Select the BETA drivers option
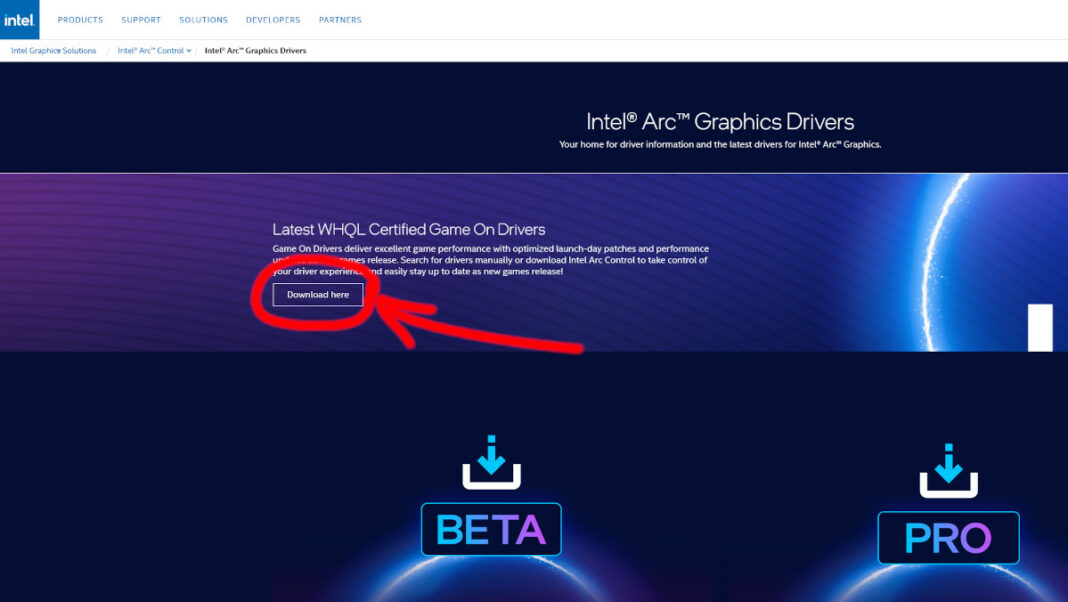The image size is (1068, 602). (491, 531)
